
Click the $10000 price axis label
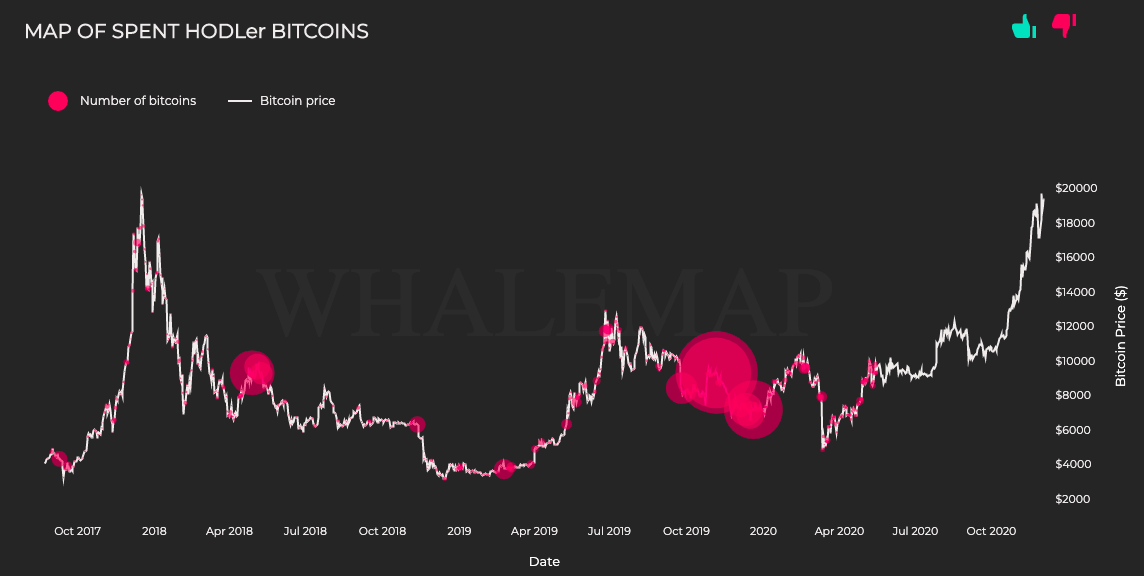click(1076, 361)
